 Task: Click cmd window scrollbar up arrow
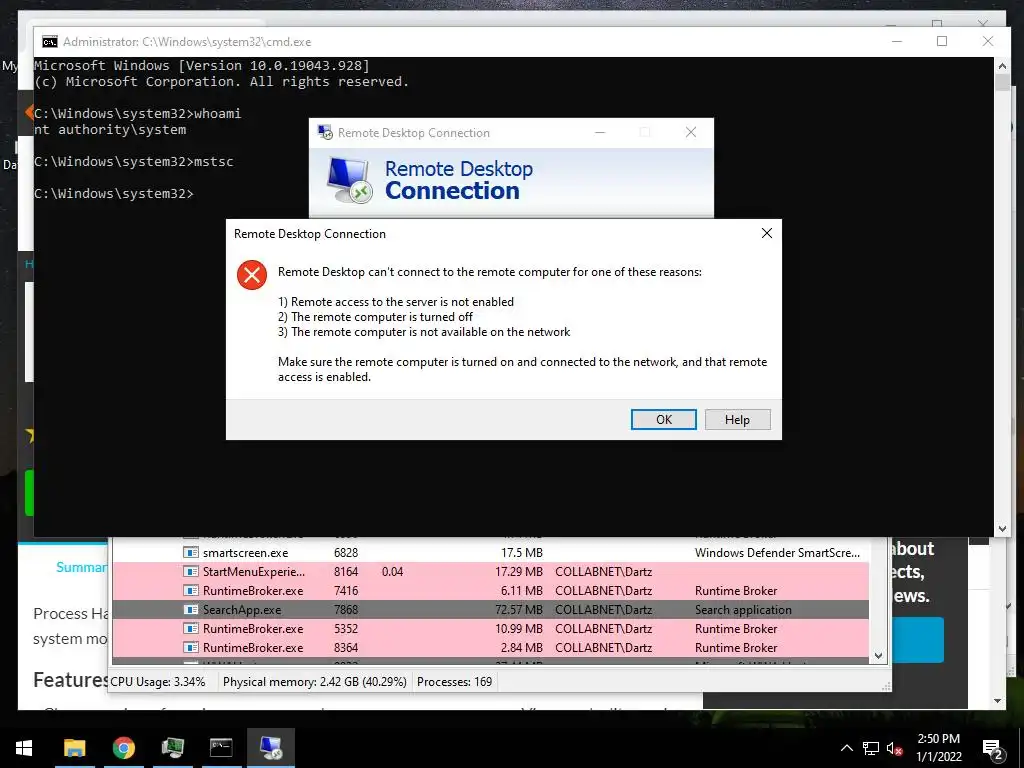[x=1002, y=65]
